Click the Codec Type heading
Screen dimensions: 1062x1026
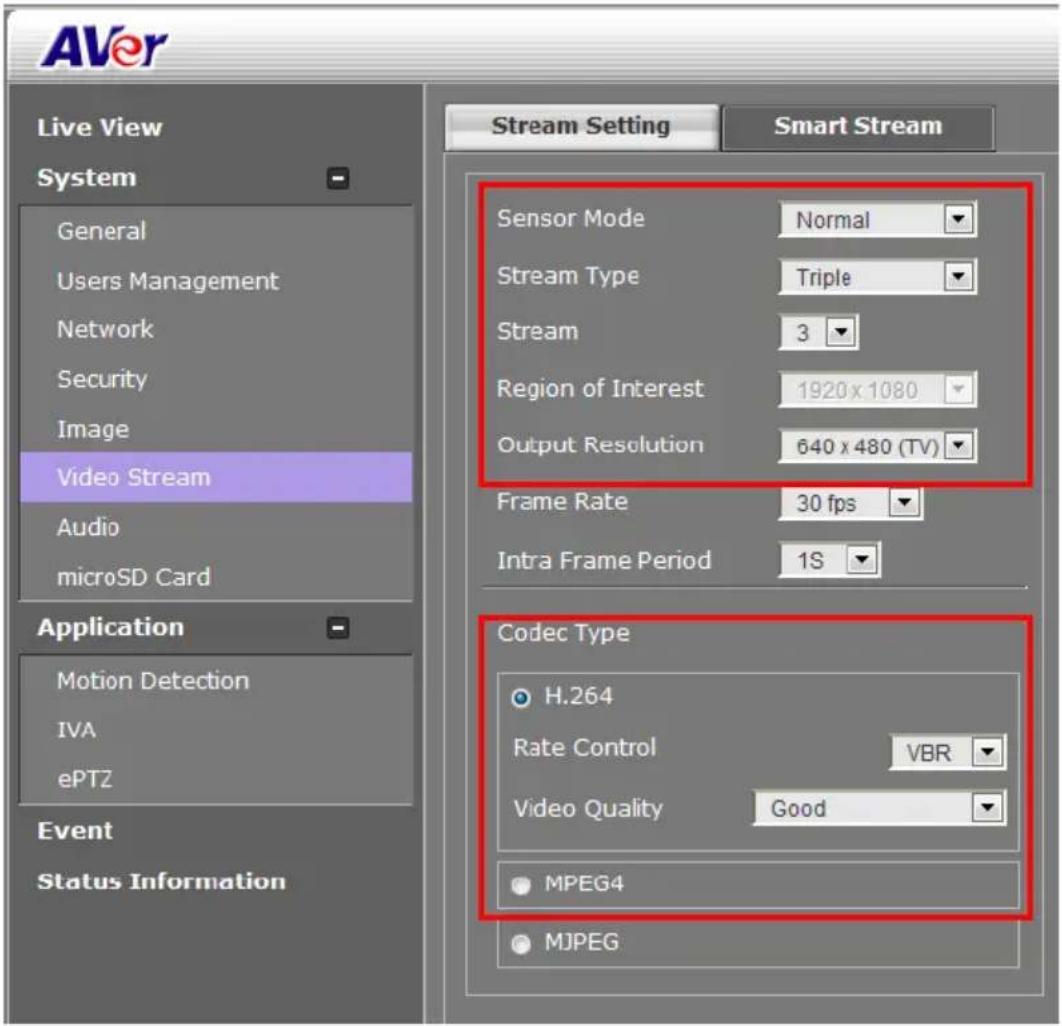(x=564, y=633)
